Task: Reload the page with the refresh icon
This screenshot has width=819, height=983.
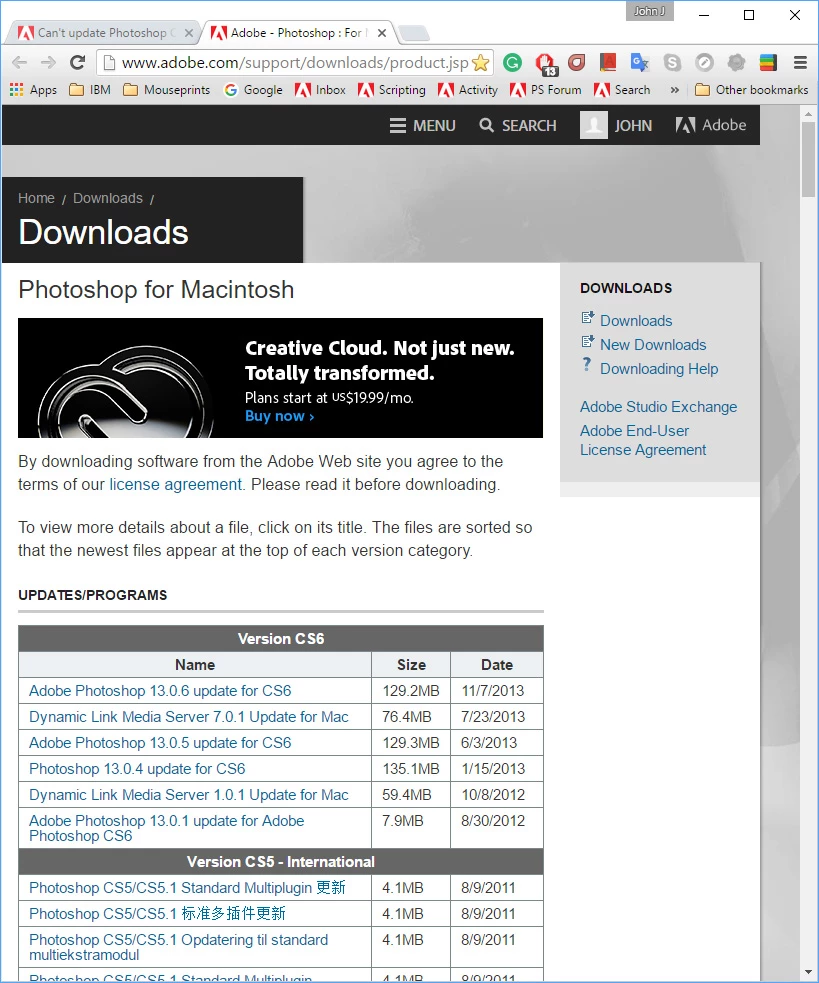Action: tap(77, 63)
